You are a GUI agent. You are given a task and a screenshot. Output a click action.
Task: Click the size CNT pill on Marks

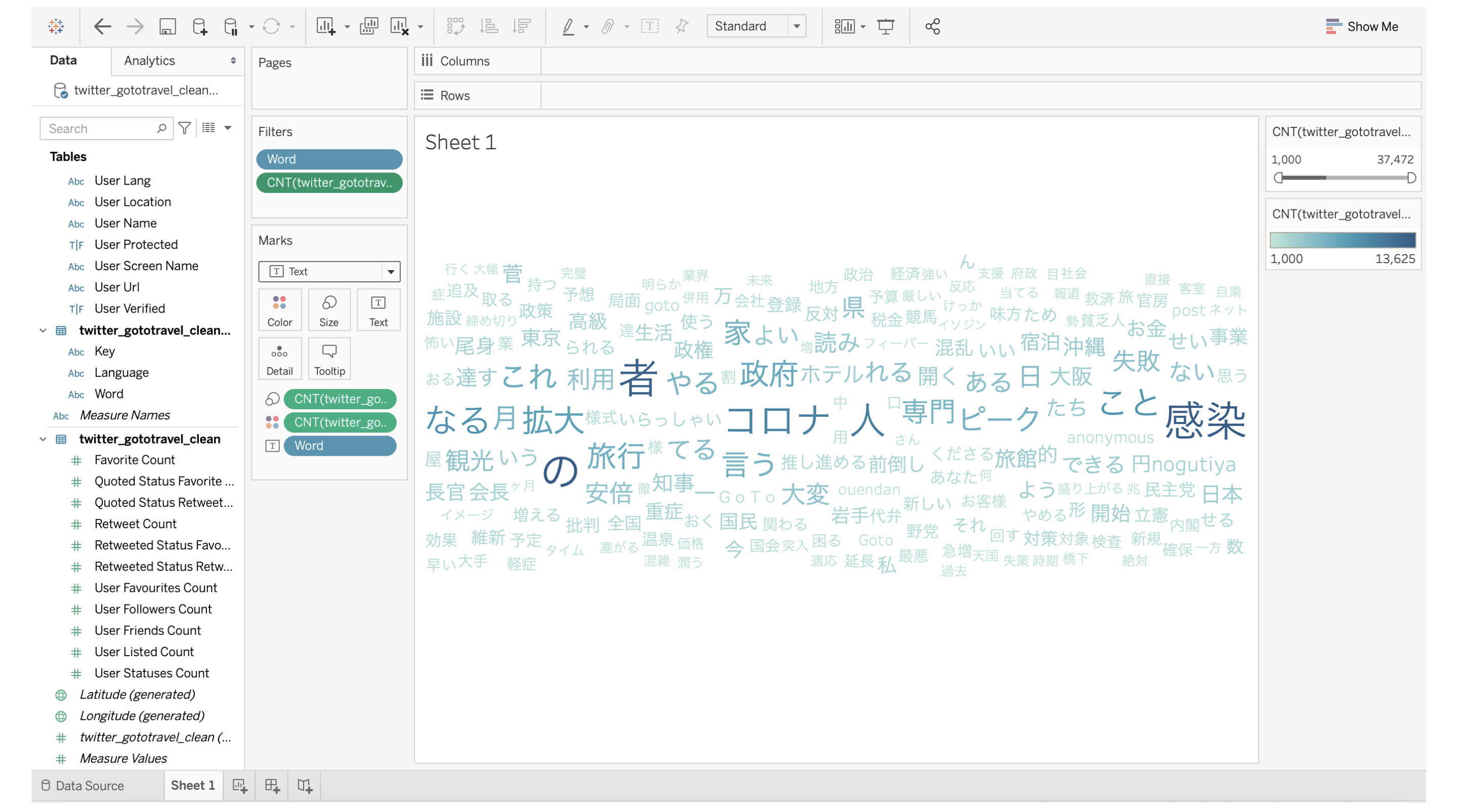340,399
